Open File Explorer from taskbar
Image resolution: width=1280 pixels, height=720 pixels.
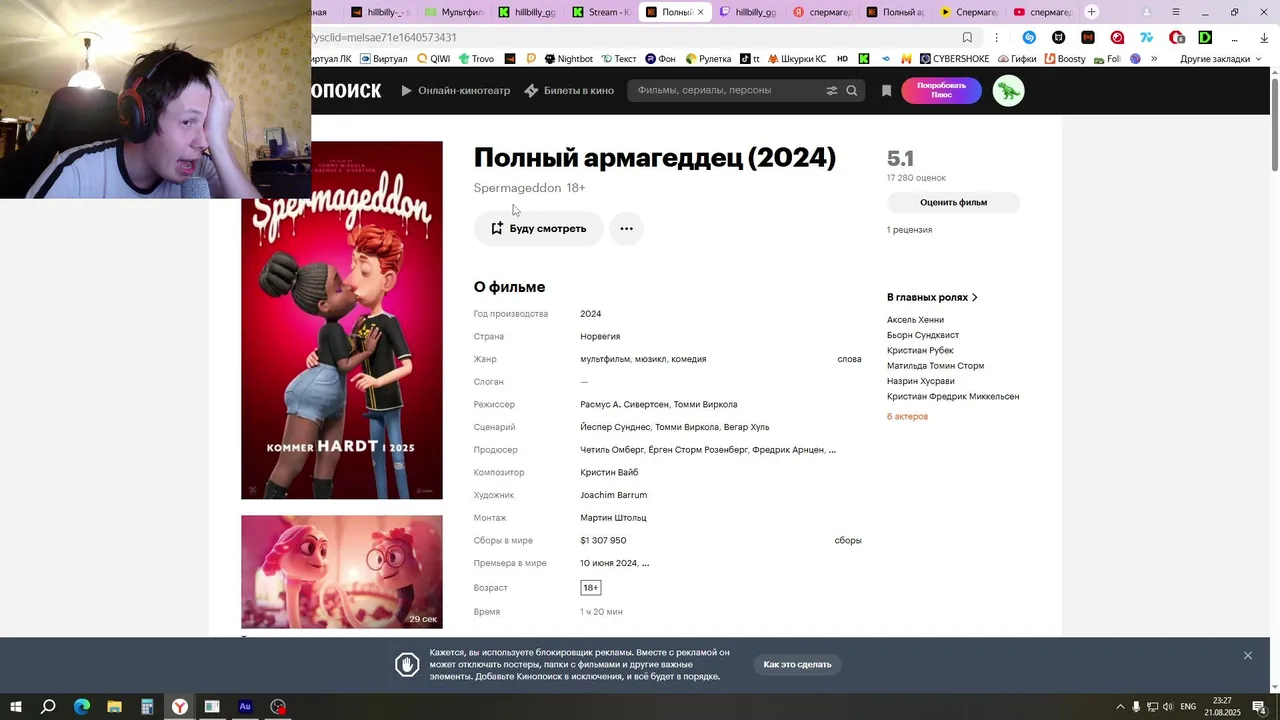pos(114,707)
